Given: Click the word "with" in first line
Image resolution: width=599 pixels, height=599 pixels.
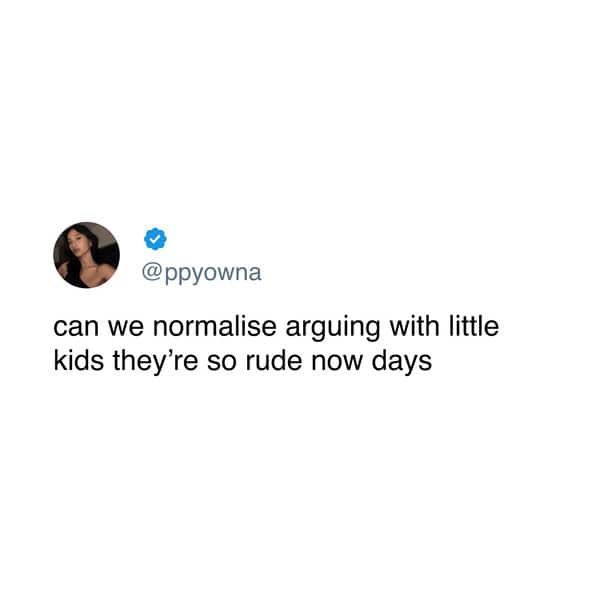Looking at the screenshot, I should (414, 327).
